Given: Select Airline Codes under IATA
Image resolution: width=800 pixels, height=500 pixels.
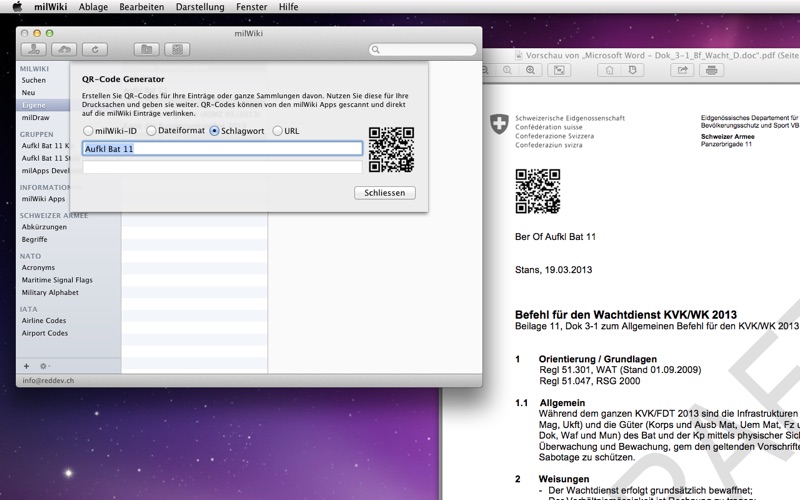Looking at the screenshot, I should (x=44, y=320).
